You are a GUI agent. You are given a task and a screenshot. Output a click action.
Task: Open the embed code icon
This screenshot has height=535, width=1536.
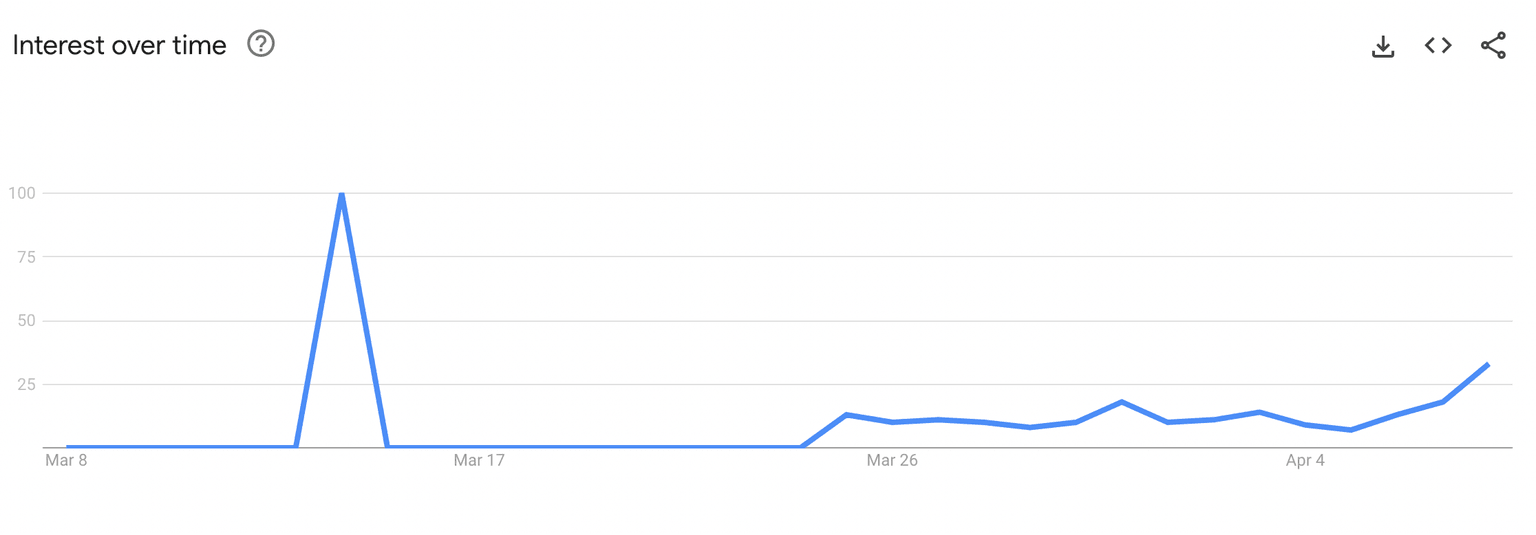(1438, 46)
